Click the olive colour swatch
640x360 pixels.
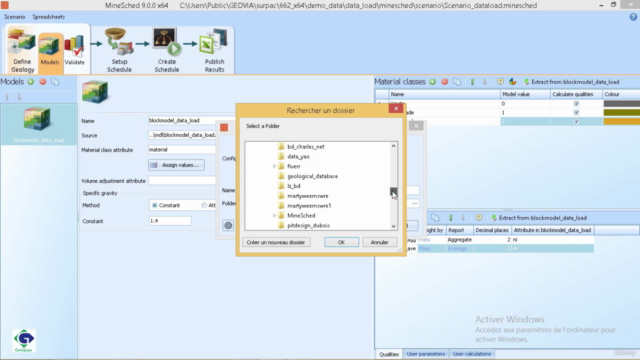tap(621, 113)
